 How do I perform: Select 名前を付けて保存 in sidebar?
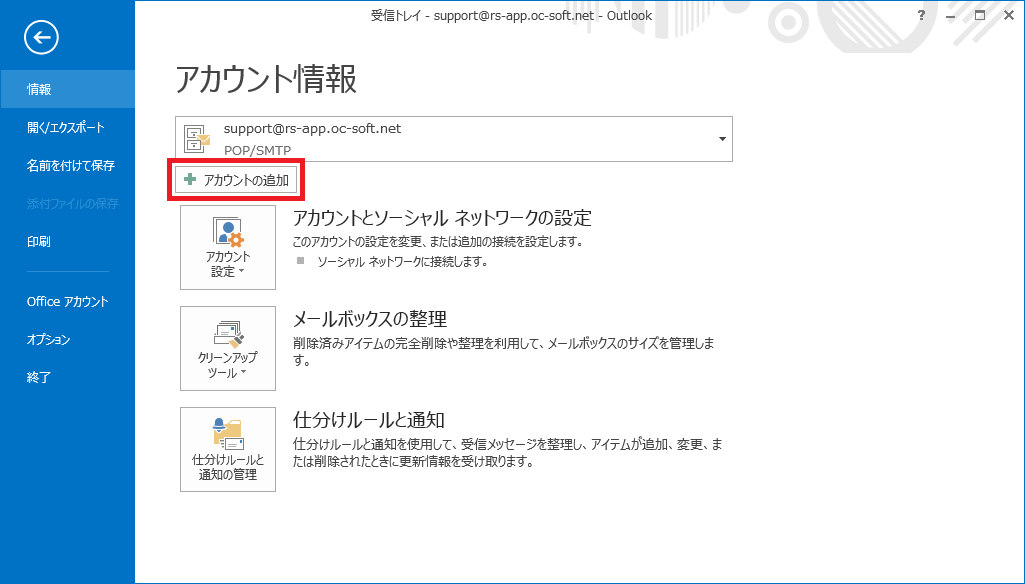pyautogui.click(x=67, y=165)
